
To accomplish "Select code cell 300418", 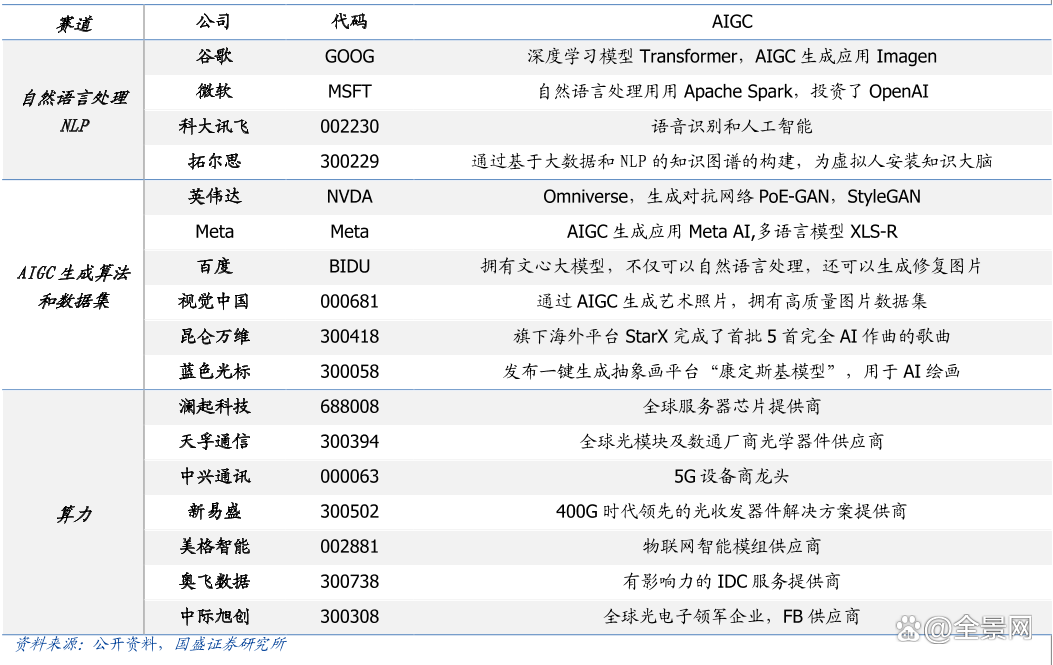I will pyautogui.click(x=349, y=337).
